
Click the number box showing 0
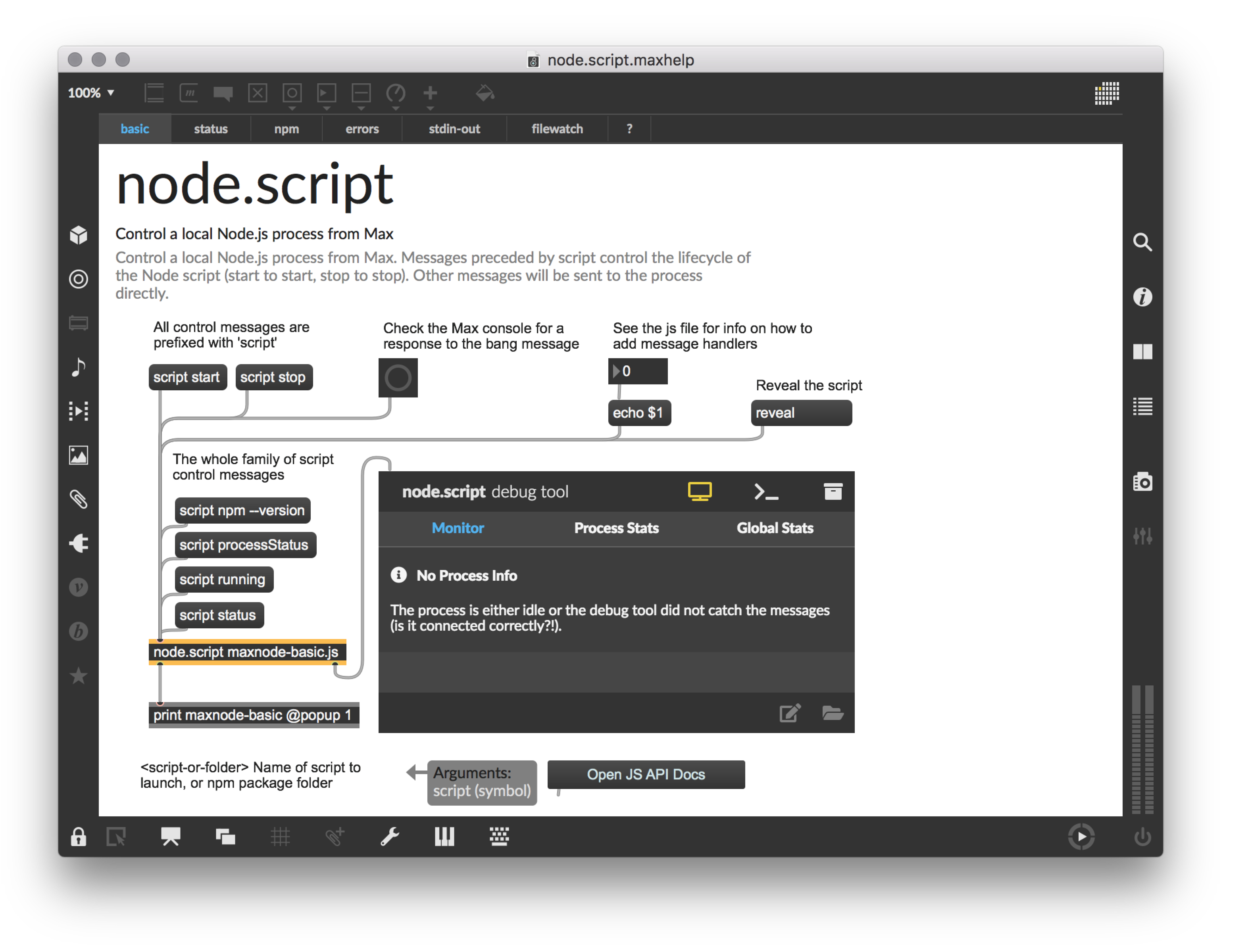[x=637, y=371]
